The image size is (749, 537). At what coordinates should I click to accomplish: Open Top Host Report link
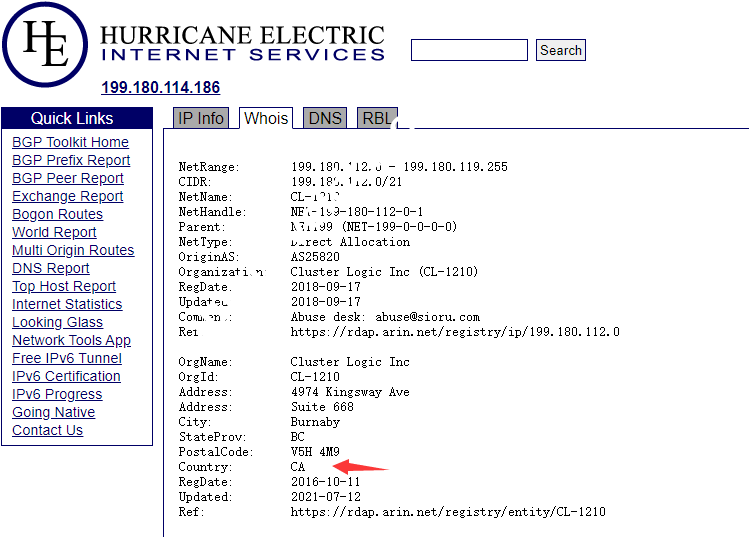[64, 286]
